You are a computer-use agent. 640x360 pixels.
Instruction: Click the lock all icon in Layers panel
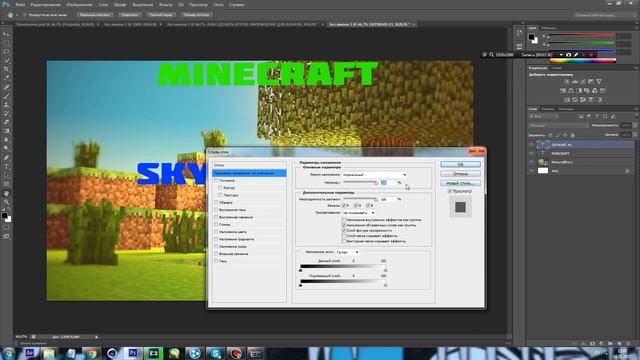[x=572, y=135]
